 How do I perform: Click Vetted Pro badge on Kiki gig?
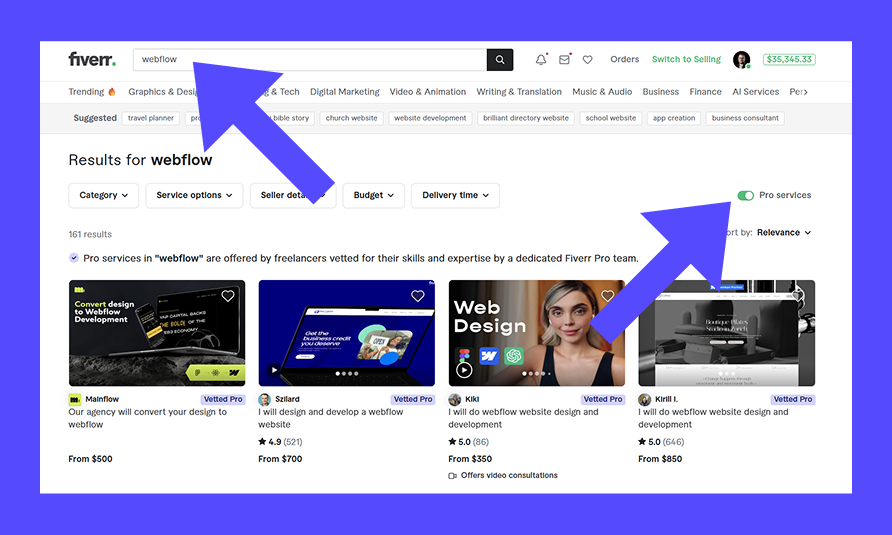pos(603,399)
